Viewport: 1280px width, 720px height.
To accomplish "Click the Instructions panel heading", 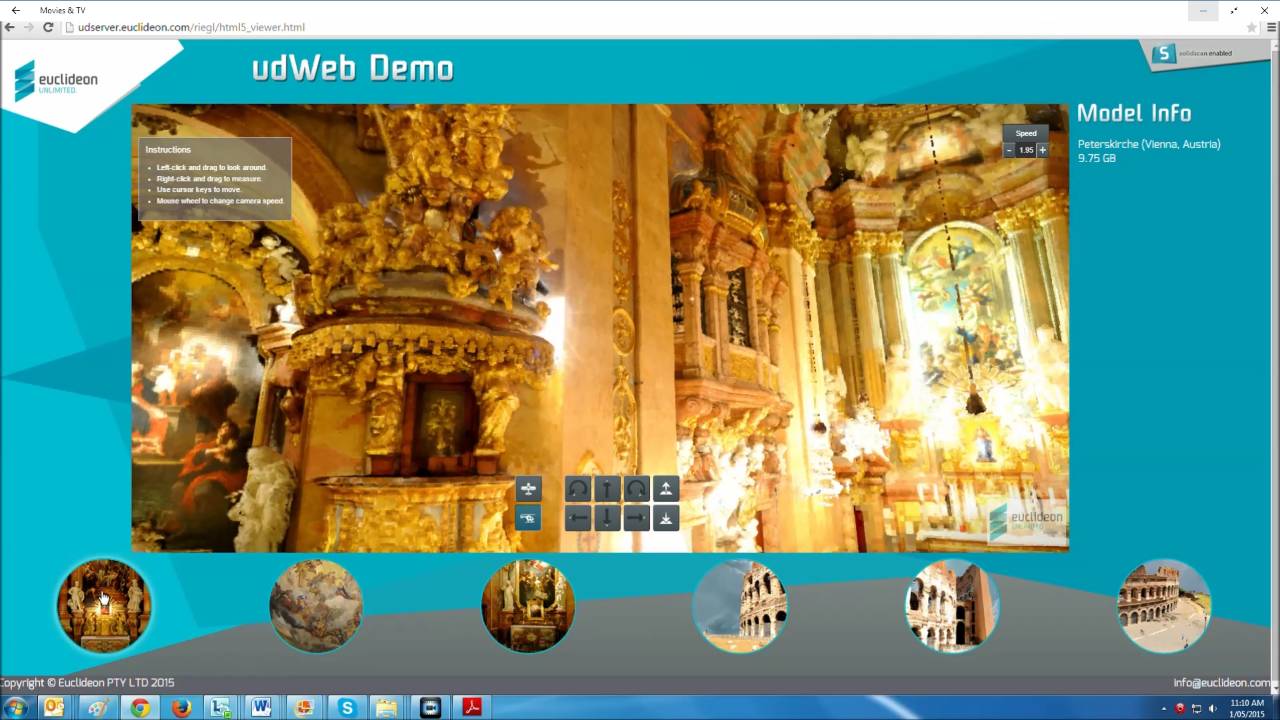I will (x=168, y=150).
